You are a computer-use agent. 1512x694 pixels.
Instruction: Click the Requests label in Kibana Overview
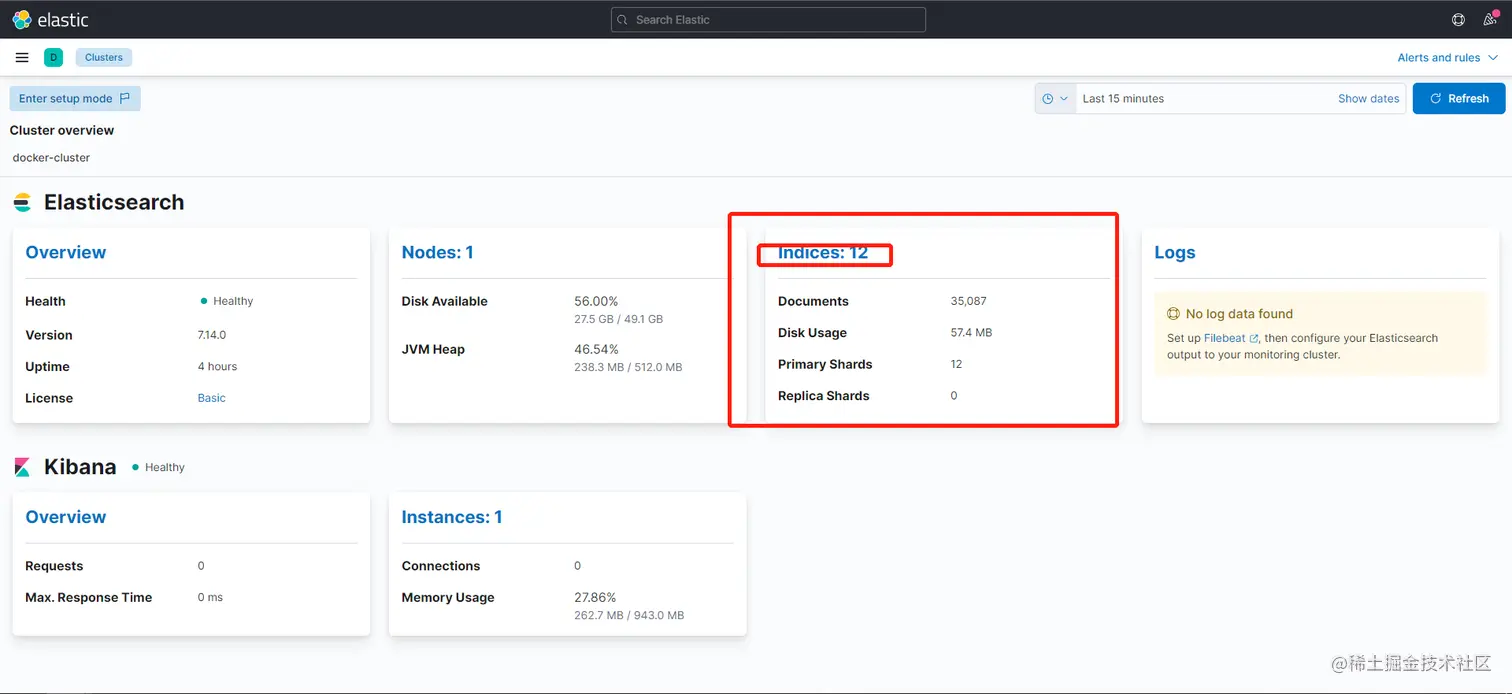click(x=54, y=566)
